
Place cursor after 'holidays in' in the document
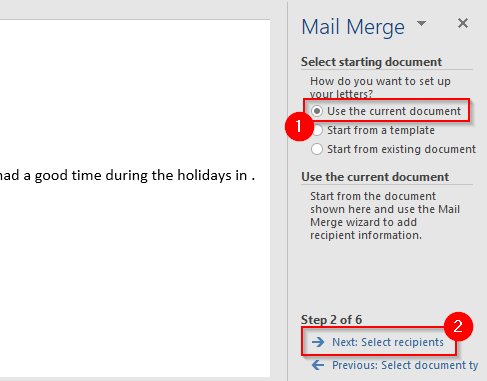pyautogui.click(x=249, y=176)
